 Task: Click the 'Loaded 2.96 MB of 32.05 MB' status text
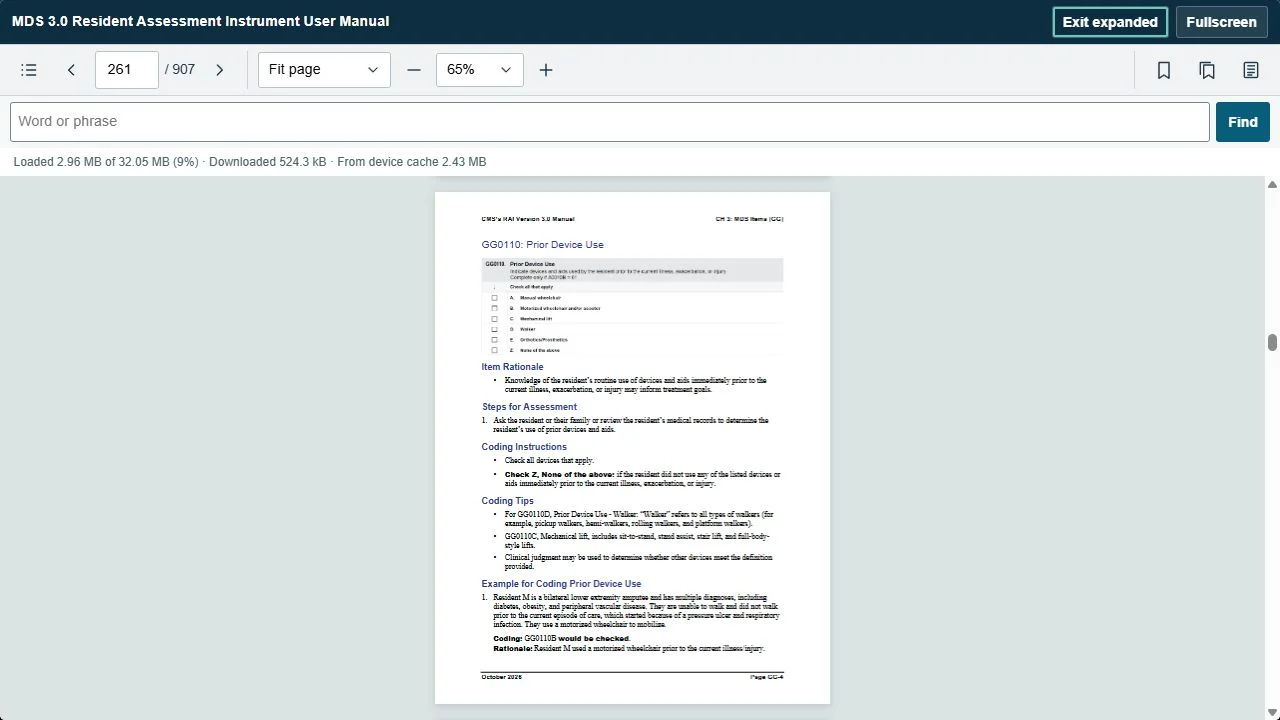(x=106, y=162)
